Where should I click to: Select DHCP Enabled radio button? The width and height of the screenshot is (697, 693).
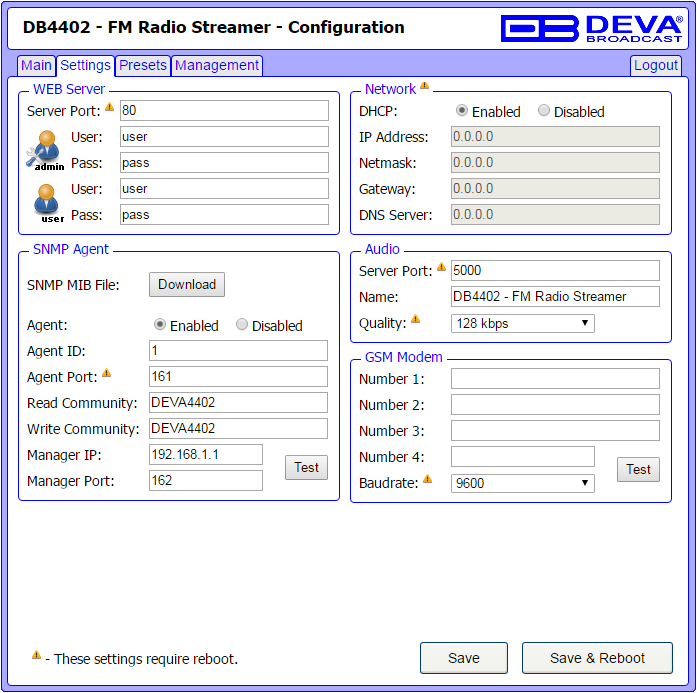462,111
